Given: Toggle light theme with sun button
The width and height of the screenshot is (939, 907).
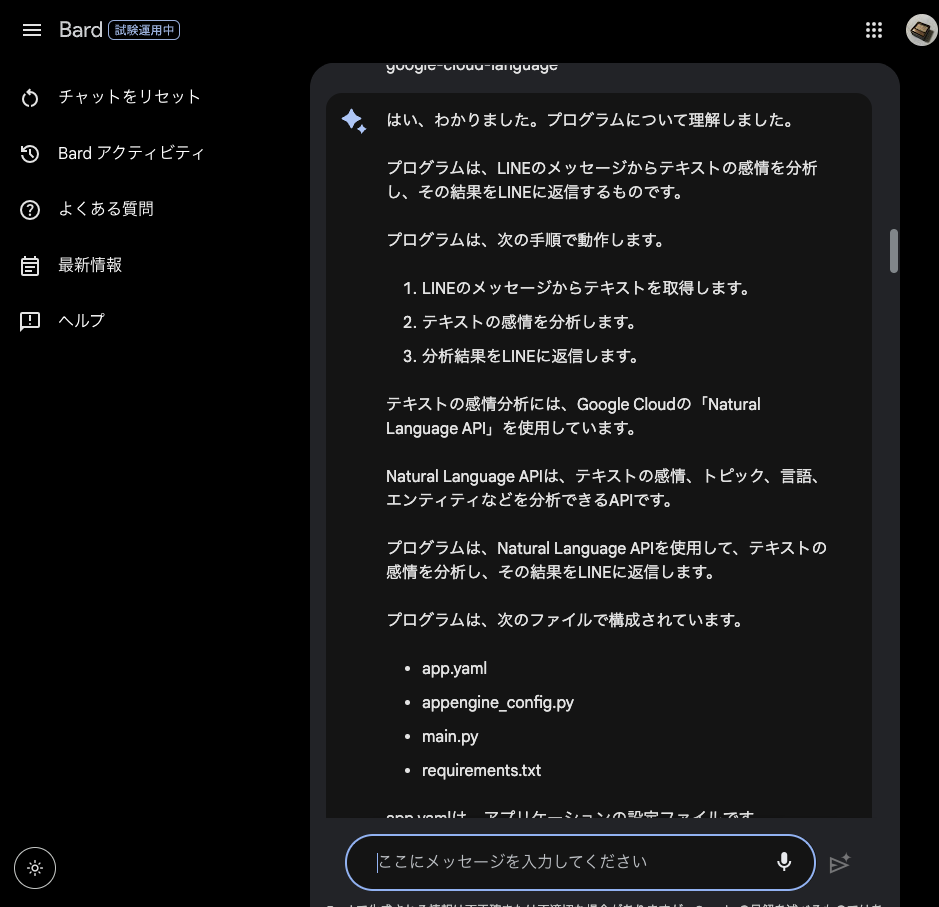Looking at the screenshot, I should (x=35, y=867).
